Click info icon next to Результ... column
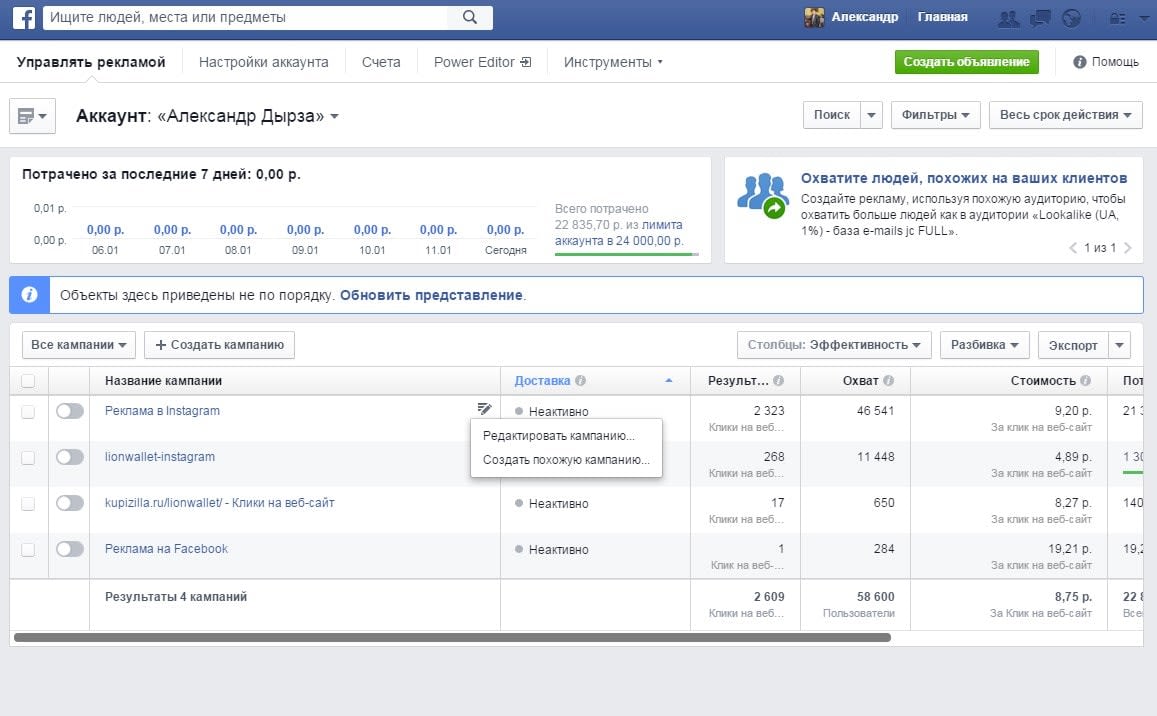Screen dimensions: 1157x716 (x=778, y=380)
